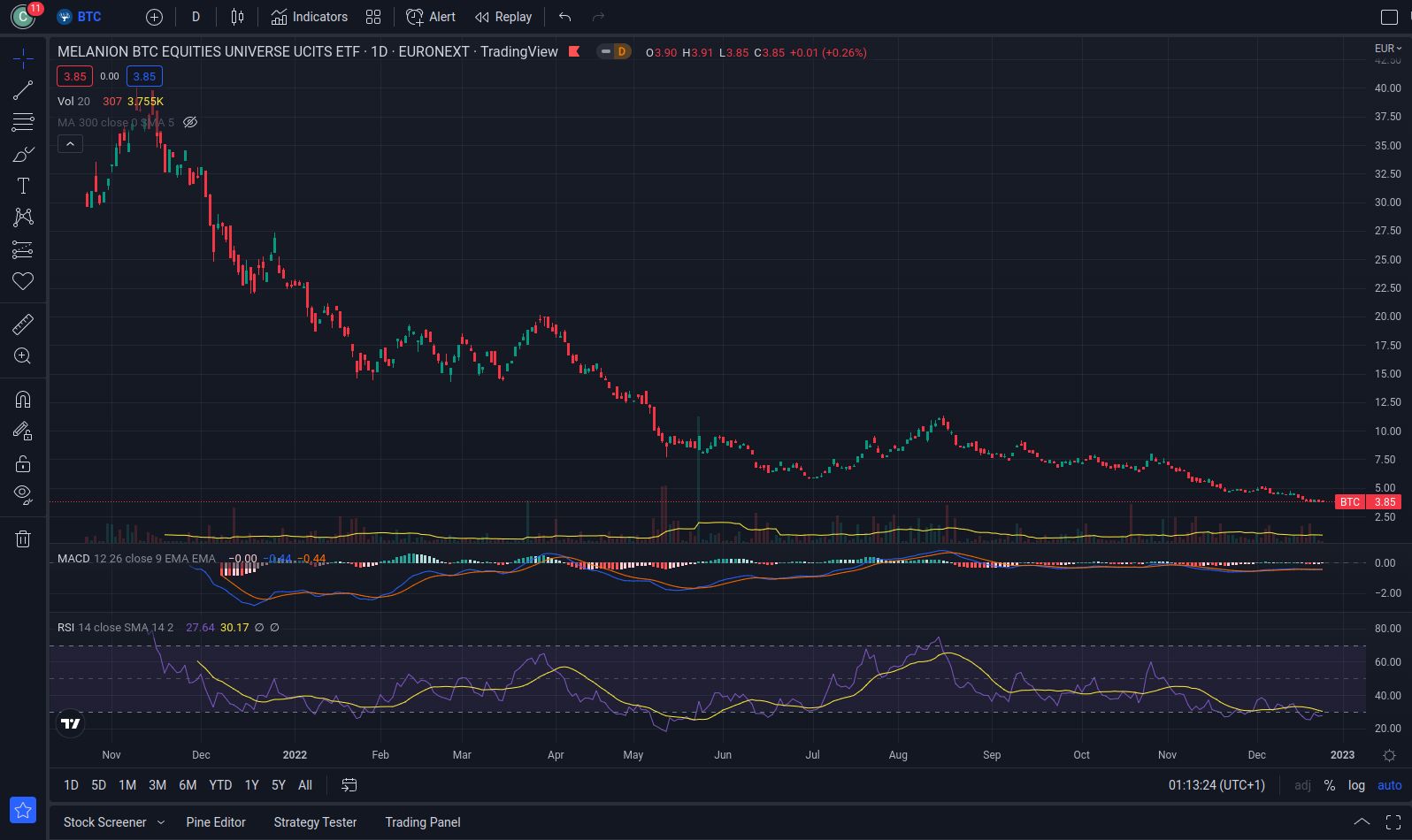Open the candlestick chart type selector

[237, 17]
